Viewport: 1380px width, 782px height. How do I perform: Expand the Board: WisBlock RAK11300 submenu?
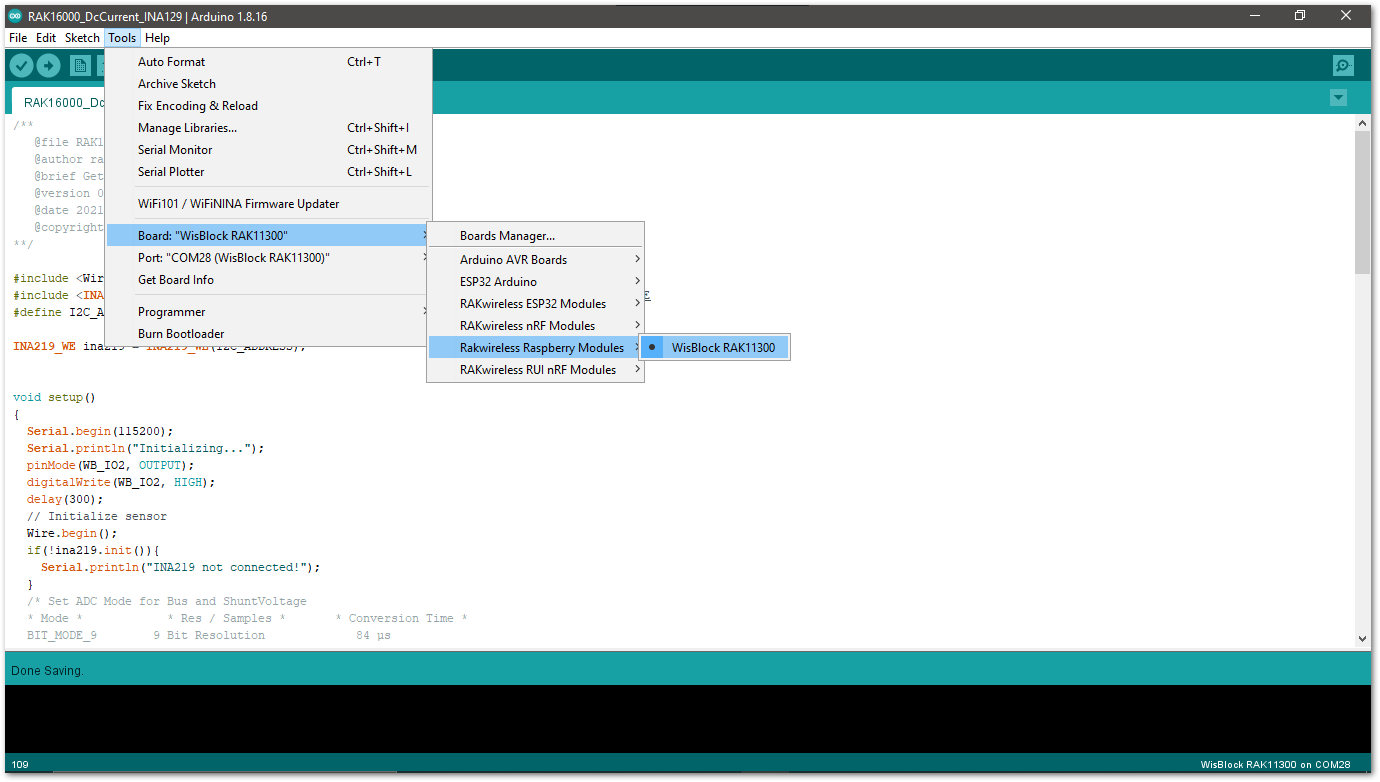point(269,236)
